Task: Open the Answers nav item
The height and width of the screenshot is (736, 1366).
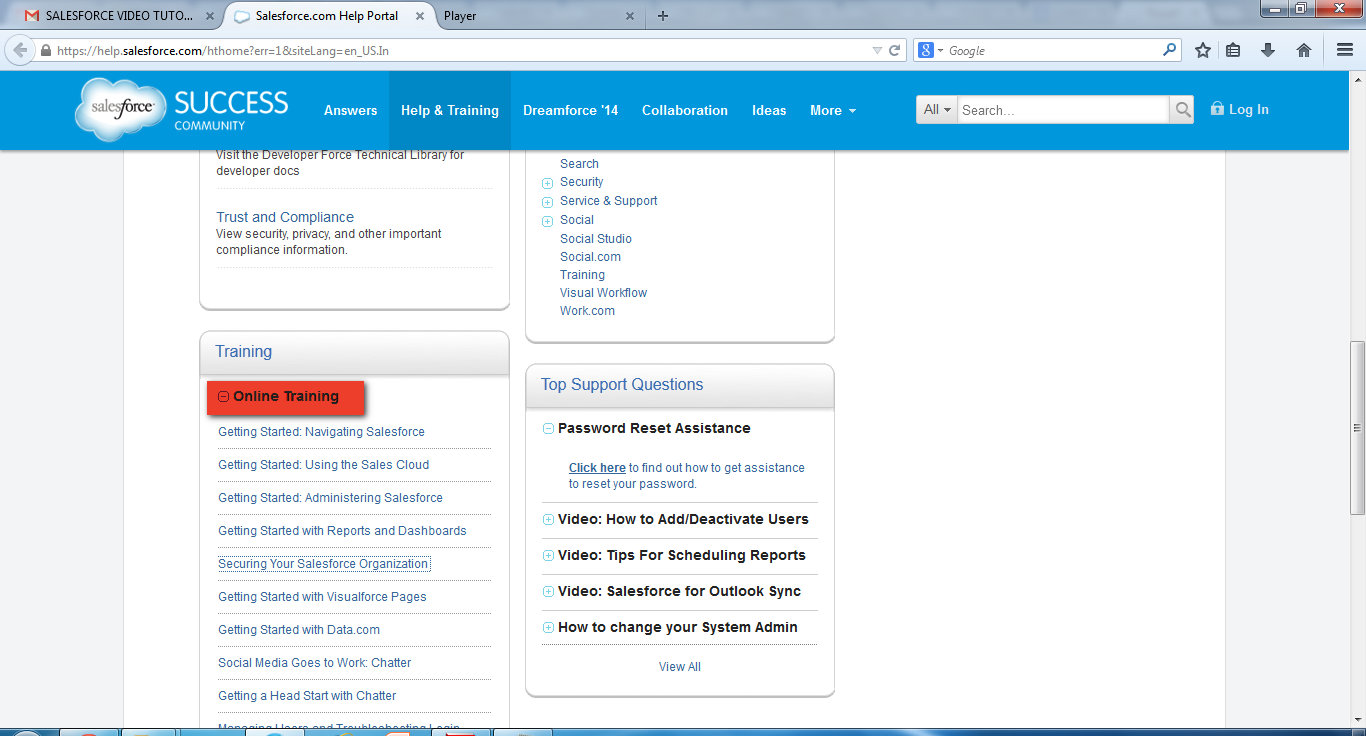Action: [350, 110]
